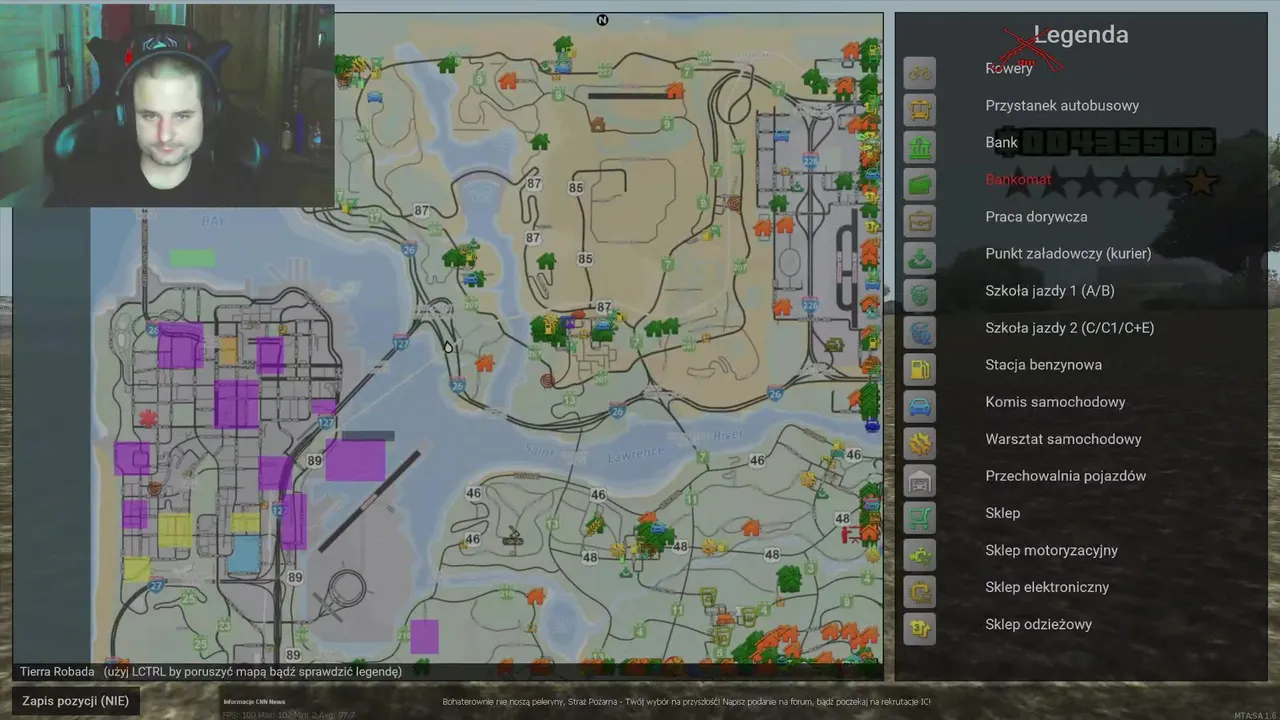
Task: Click the Zapis pozycji (NIE) indicator
Action: 76,701
